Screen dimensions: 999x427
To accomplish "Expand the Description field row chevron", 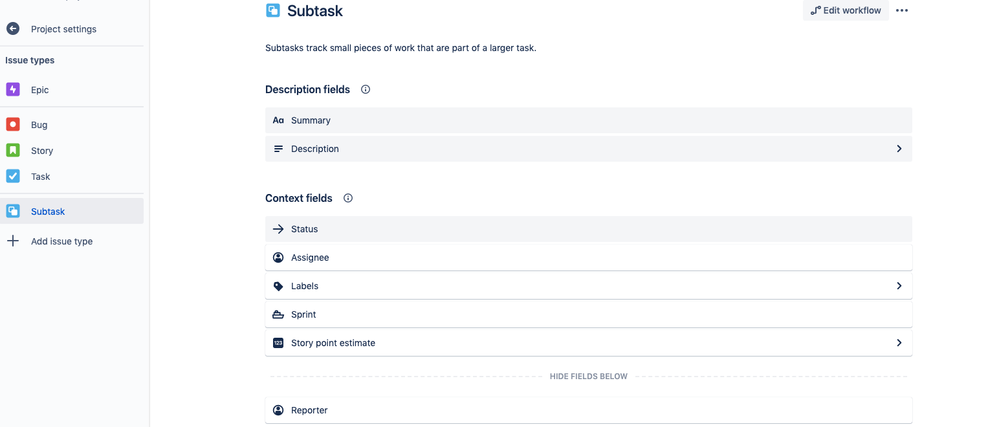I will point(899,149).
